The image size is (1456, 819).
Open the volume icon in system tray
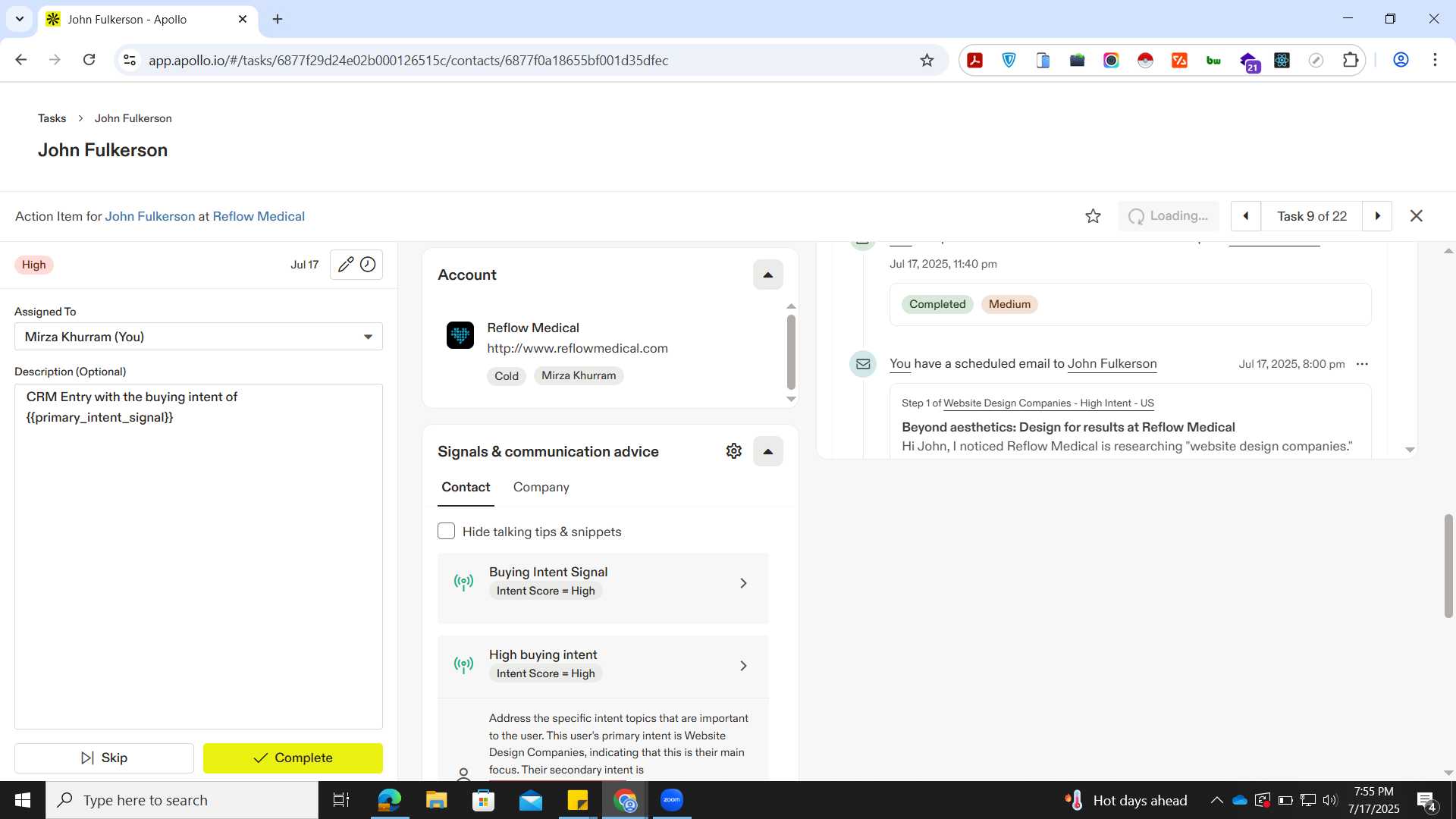(x=1329, y=800)
